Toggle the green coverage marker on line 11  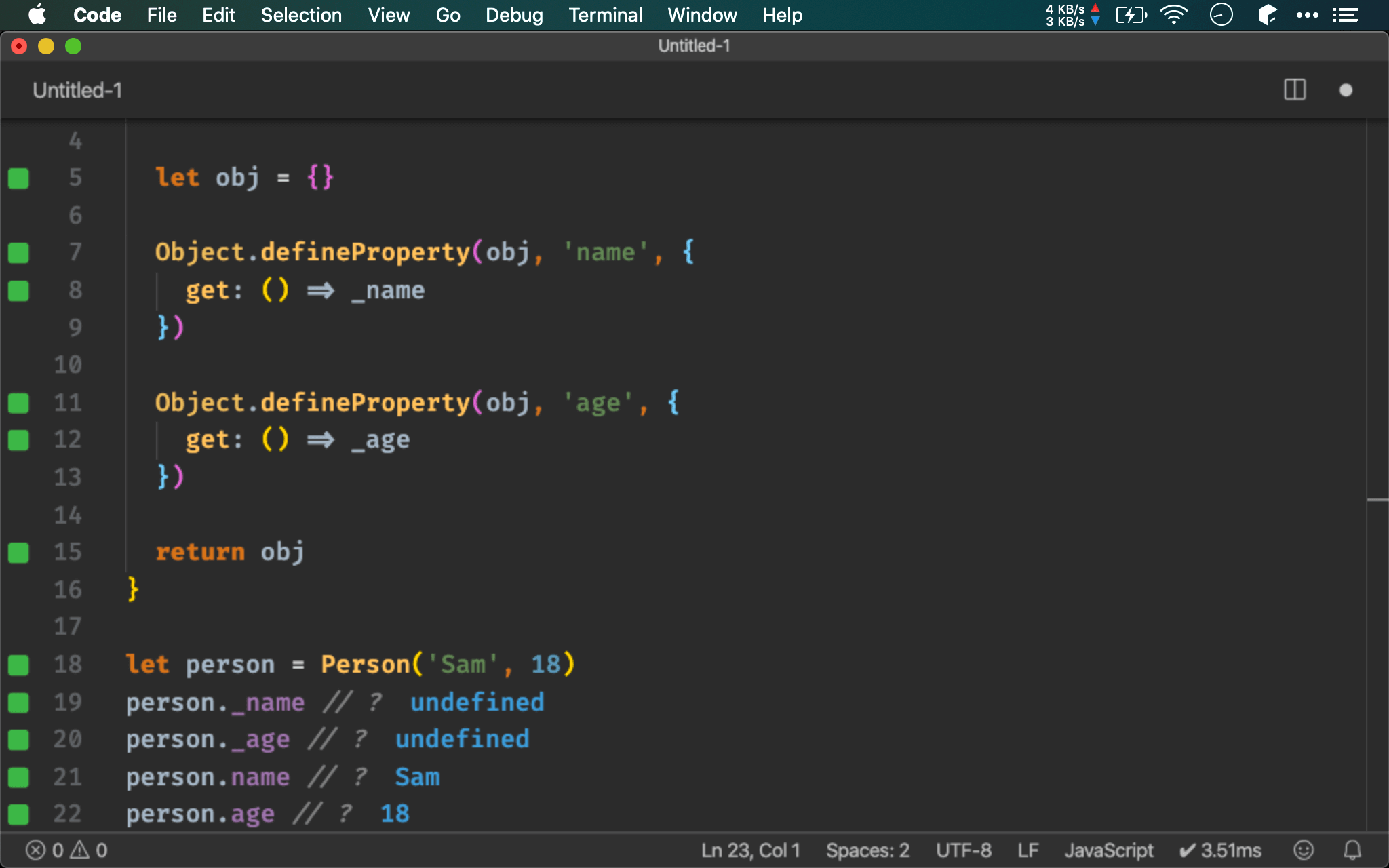pos(18,403)
